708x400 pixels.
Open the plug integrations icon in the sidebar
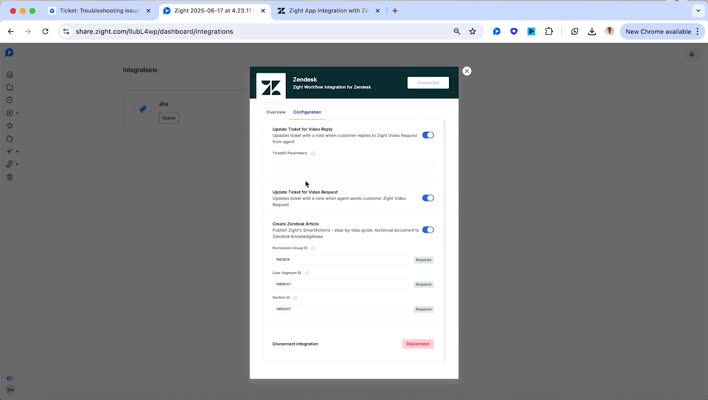(9, 164)
